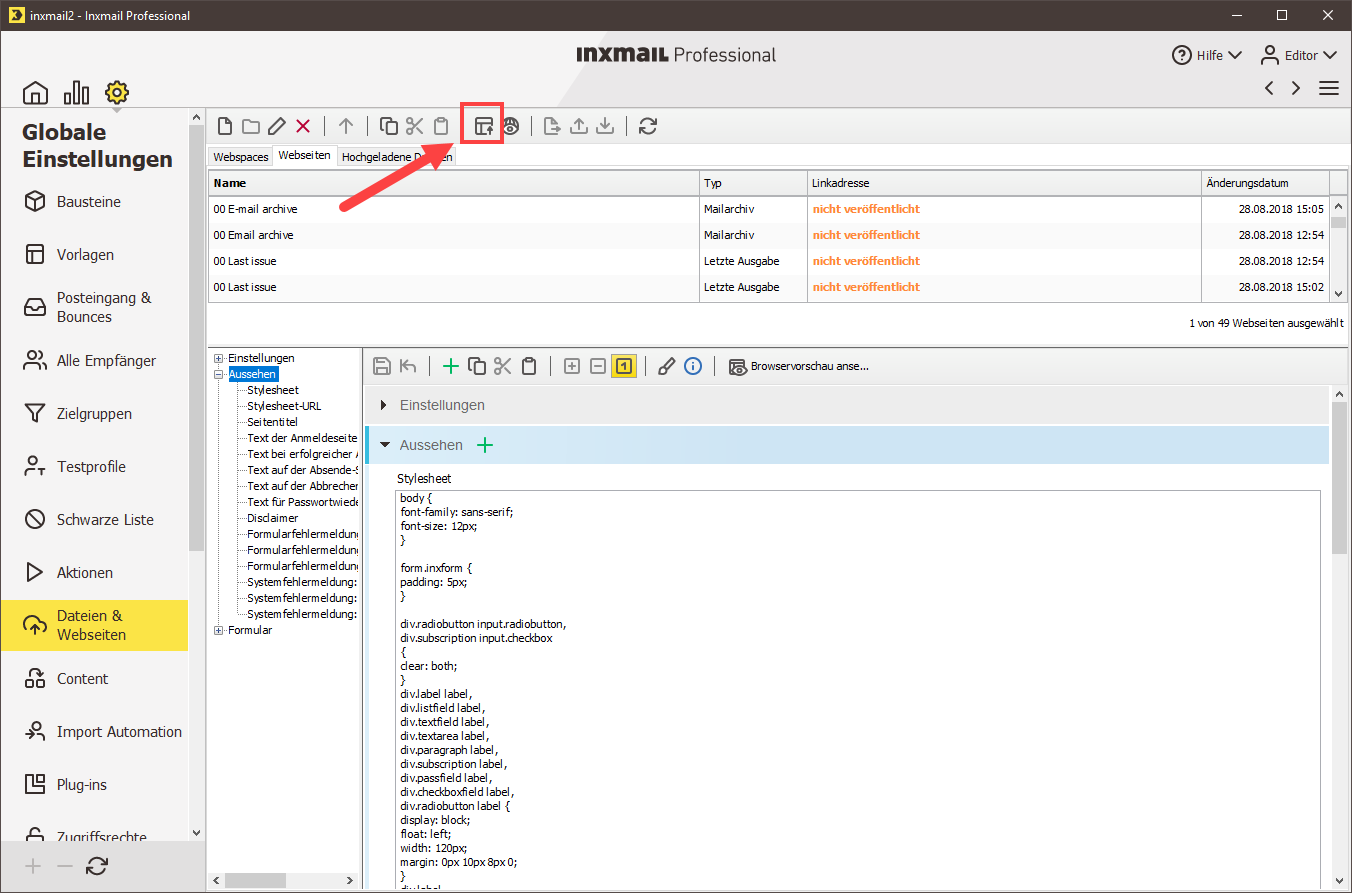Open Bausteine in the sidebar

95,201
